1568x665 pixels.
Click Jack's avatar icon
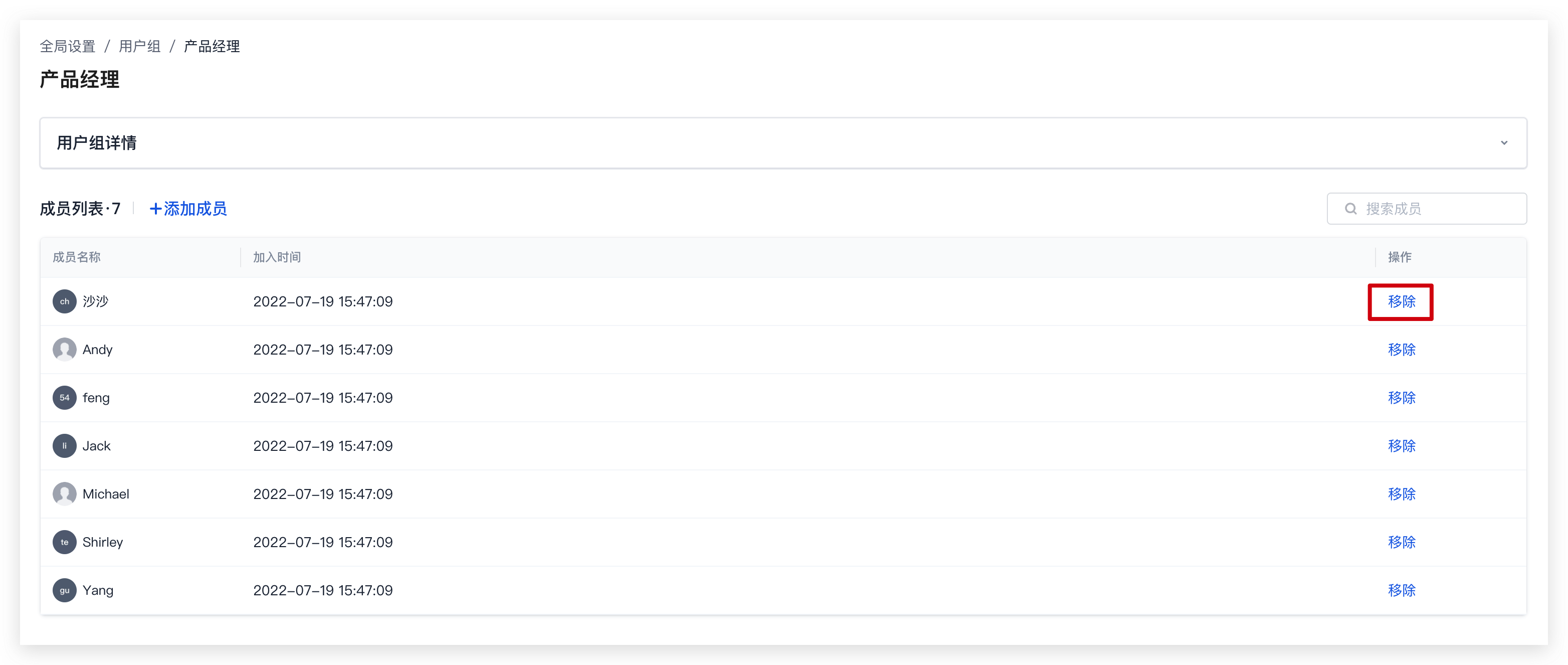tap(65, 446)
